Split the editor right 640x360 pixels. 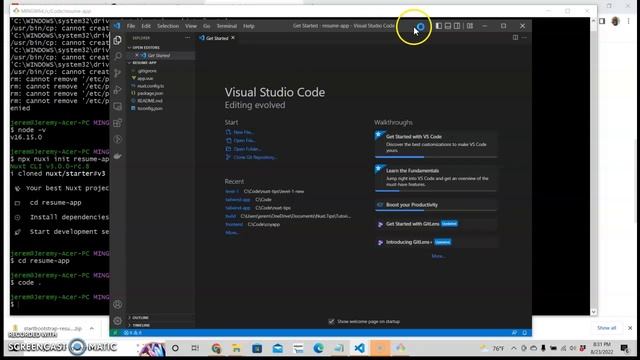tap(516, 38)
